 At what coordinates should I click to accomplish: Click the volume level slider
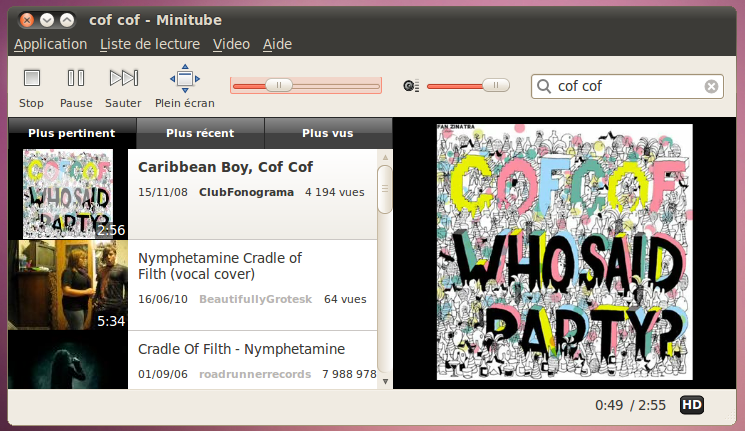coord(468,87)
